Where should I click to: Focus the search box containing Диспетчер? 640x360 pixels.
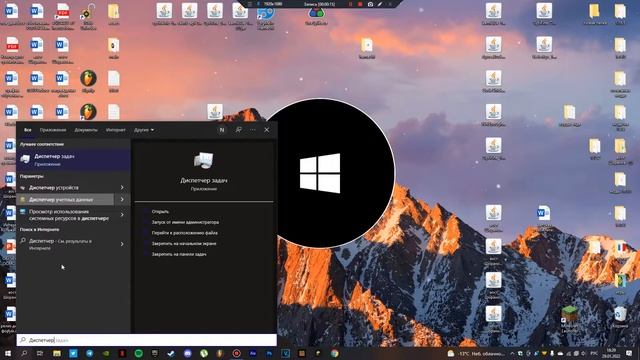[147, 340]
